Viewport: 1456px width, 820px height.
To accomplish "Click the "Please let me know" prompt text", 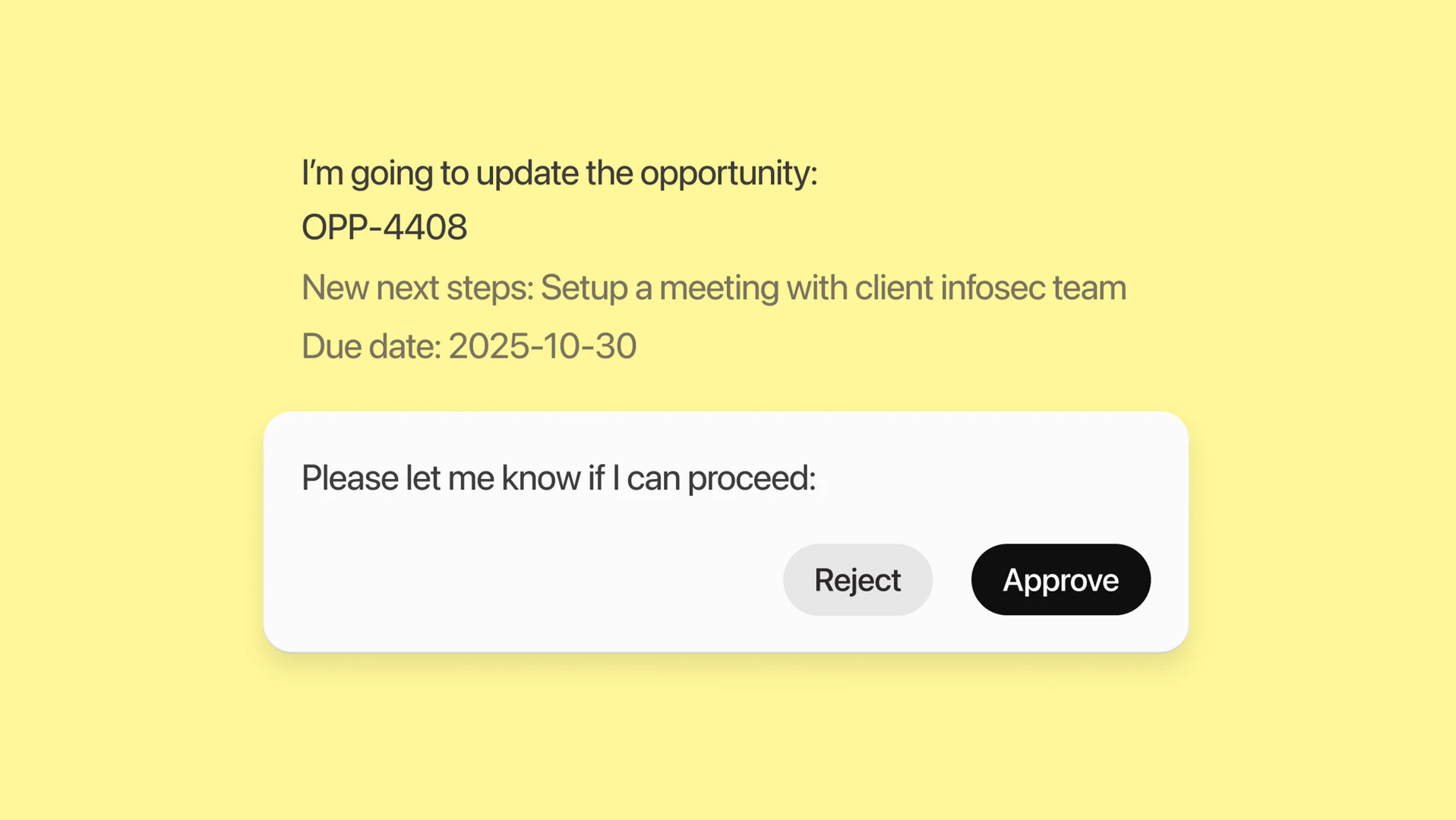I will [x=558, y=478].
